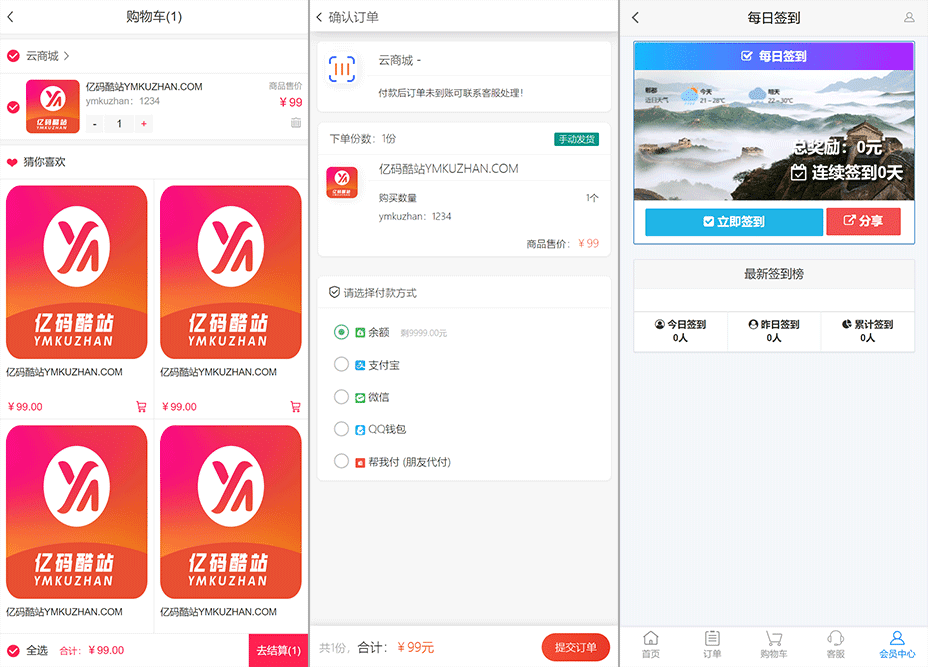The image size is (928, 667).
Task: Open the bottom-left recommended product image
Action: tap(77, 512)
